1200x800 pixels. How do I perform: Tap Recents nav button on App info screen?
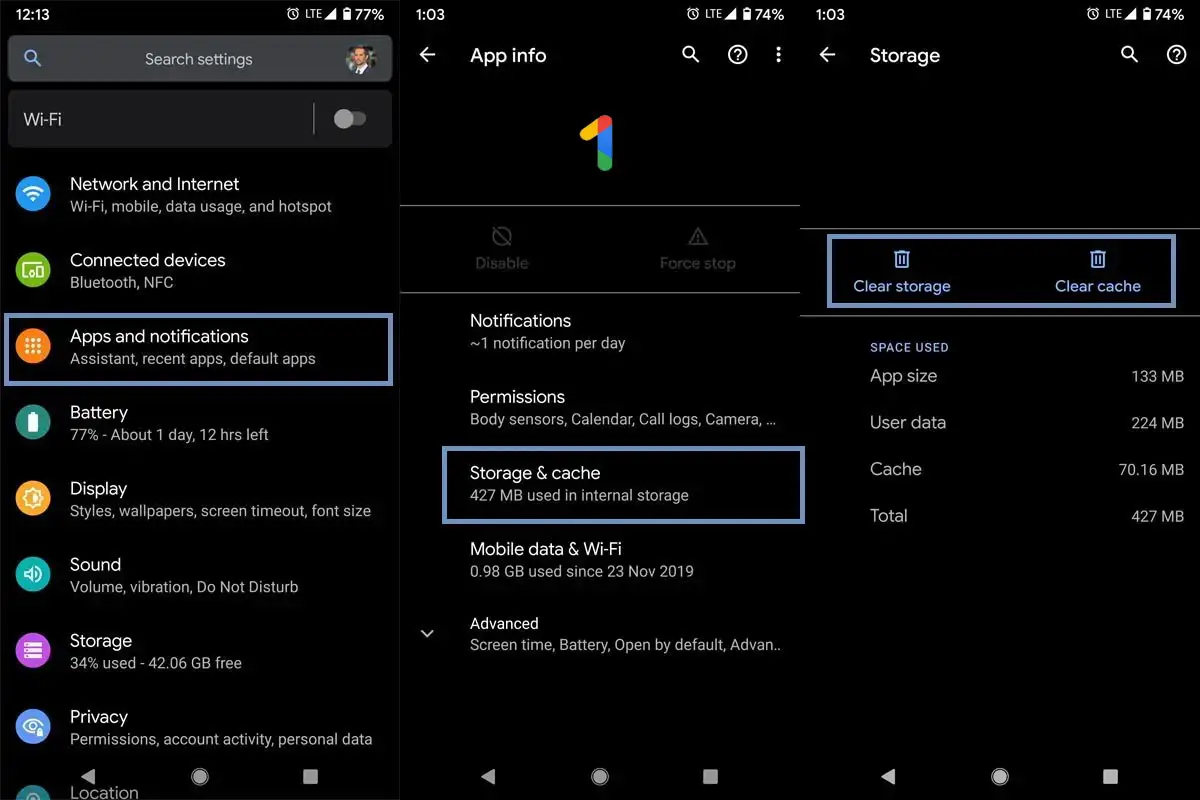tap(710, 776)
